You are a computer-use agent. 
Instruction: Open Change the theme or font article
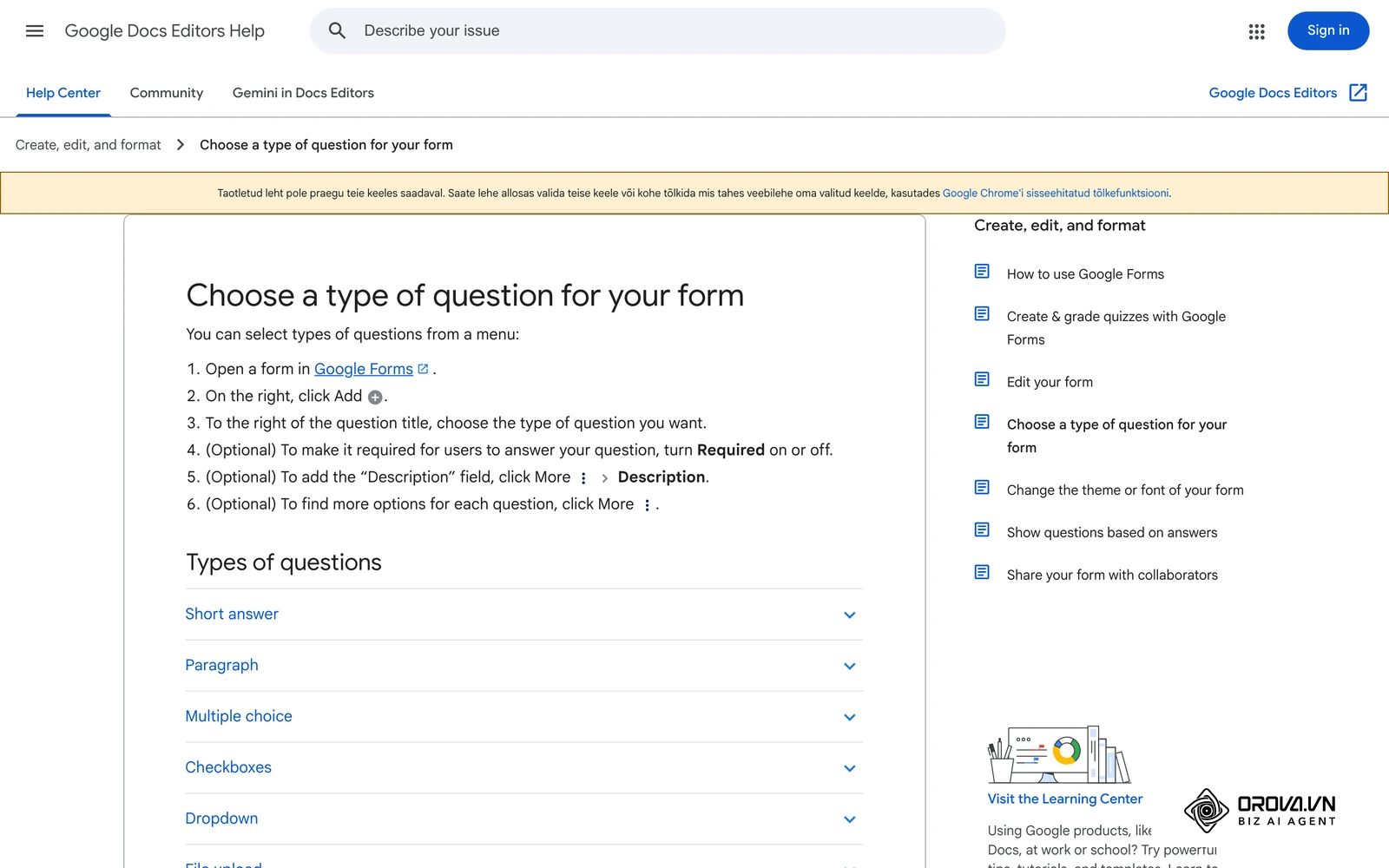1125,490
